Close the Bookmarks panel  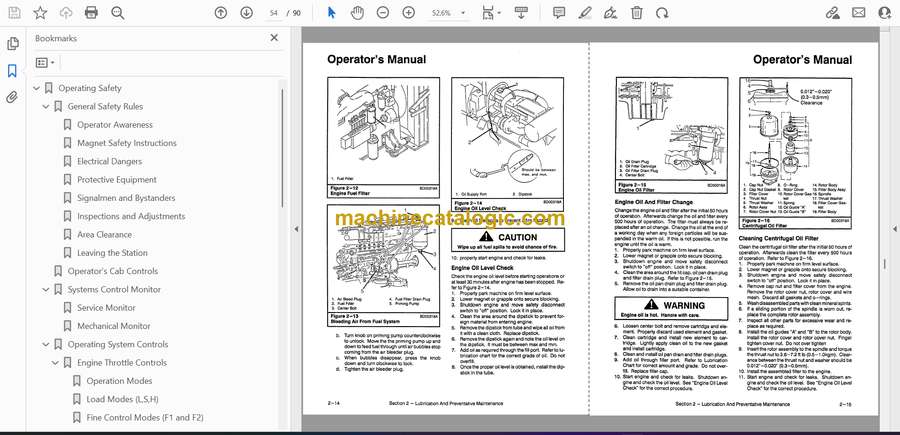274,38
